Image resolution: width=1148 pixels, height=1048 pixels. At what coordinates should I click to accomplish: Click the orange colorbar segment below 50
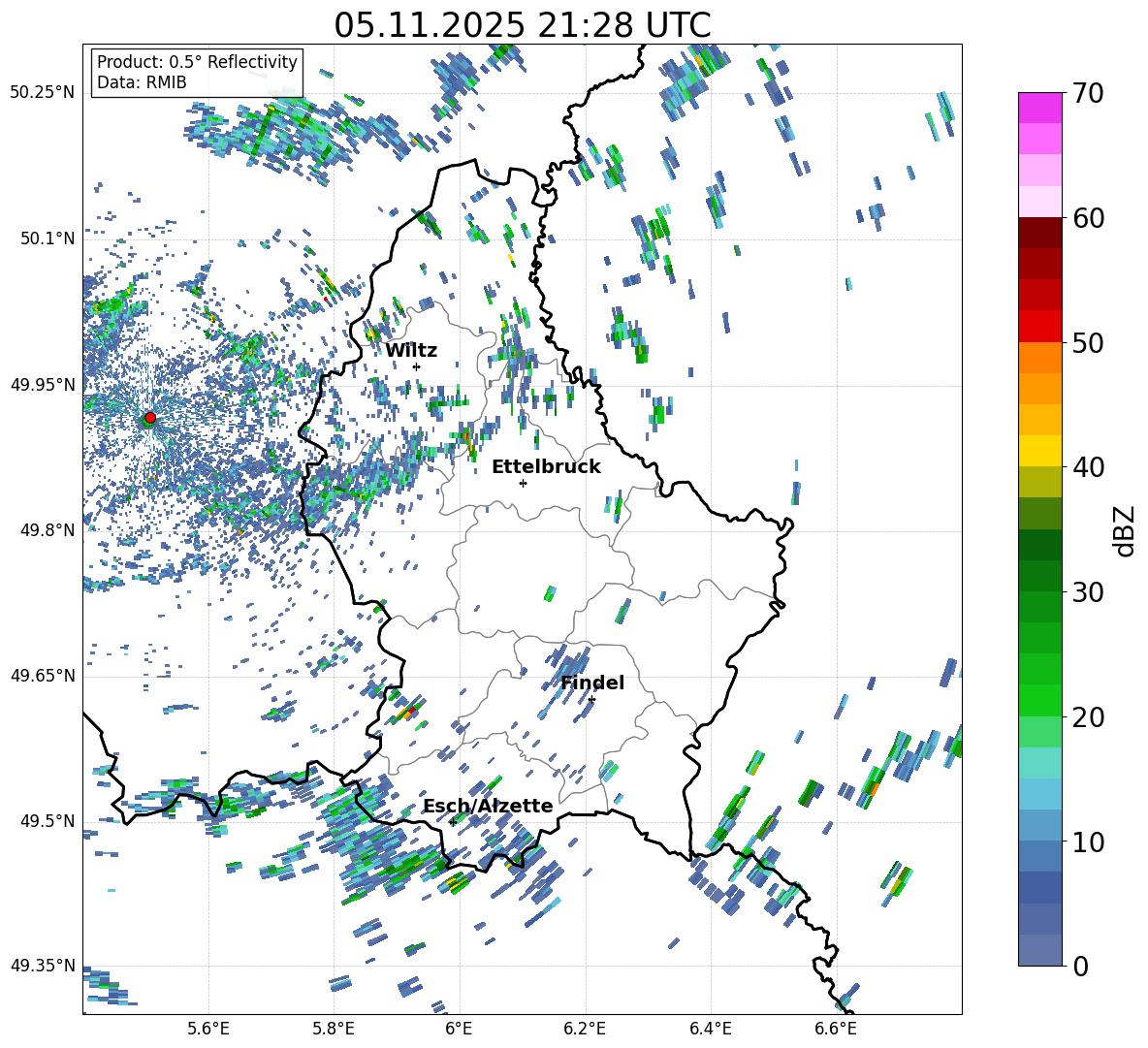pyautogui.click(x=1039, y=357)
